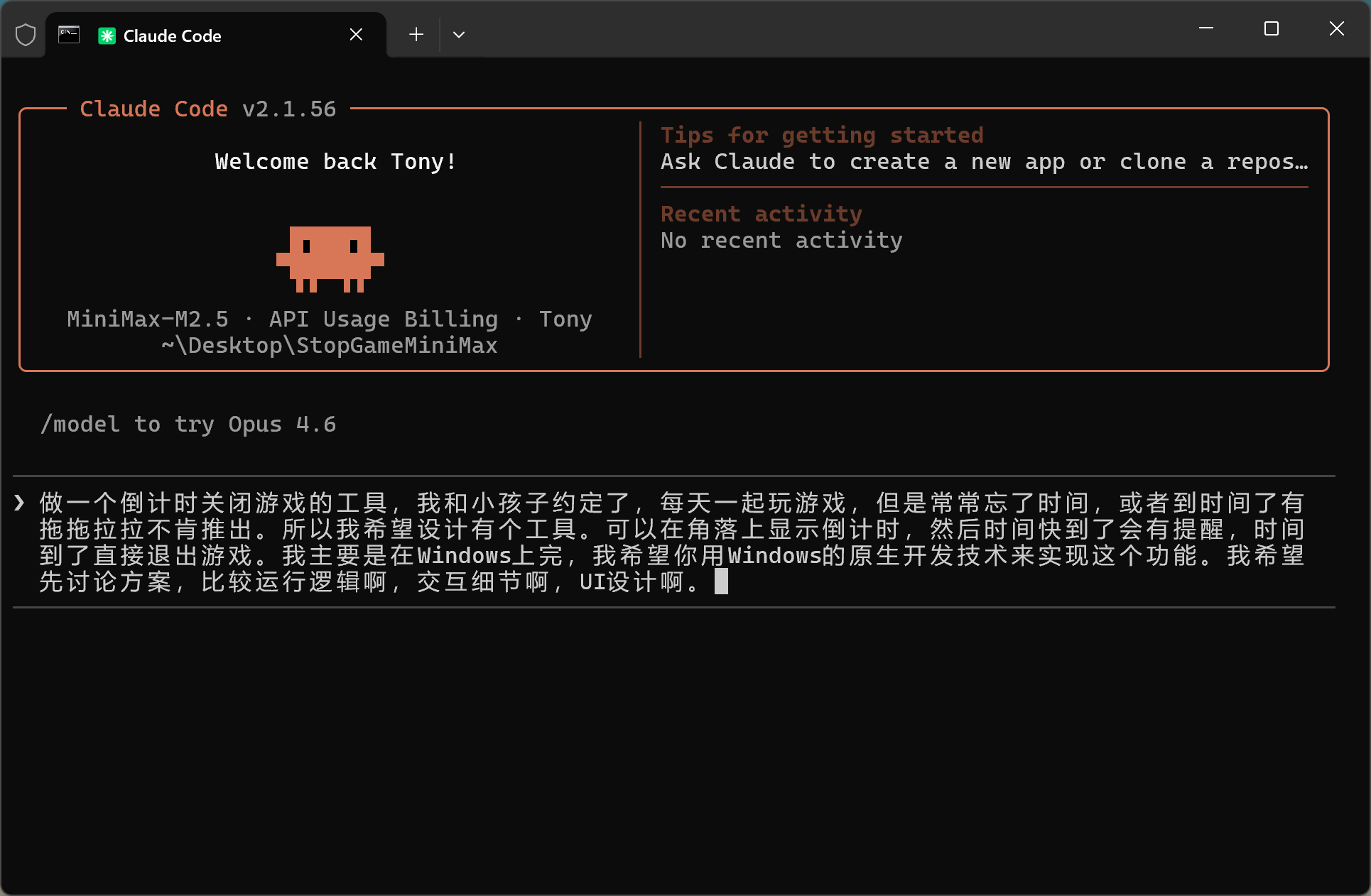The image size is (1371, 896).
Task: Close the Claude Code tab
Action: [356, 35]
